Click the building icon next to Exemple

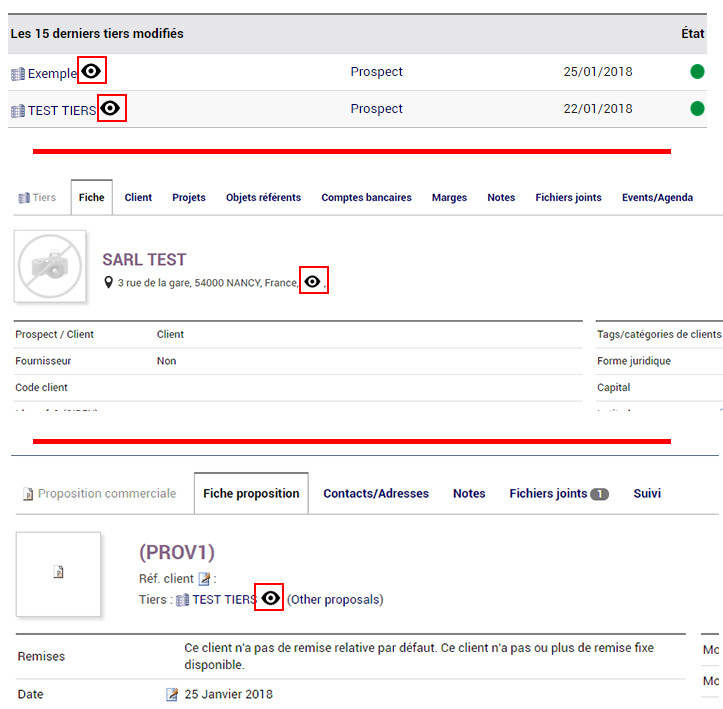[x=18, y=74]
